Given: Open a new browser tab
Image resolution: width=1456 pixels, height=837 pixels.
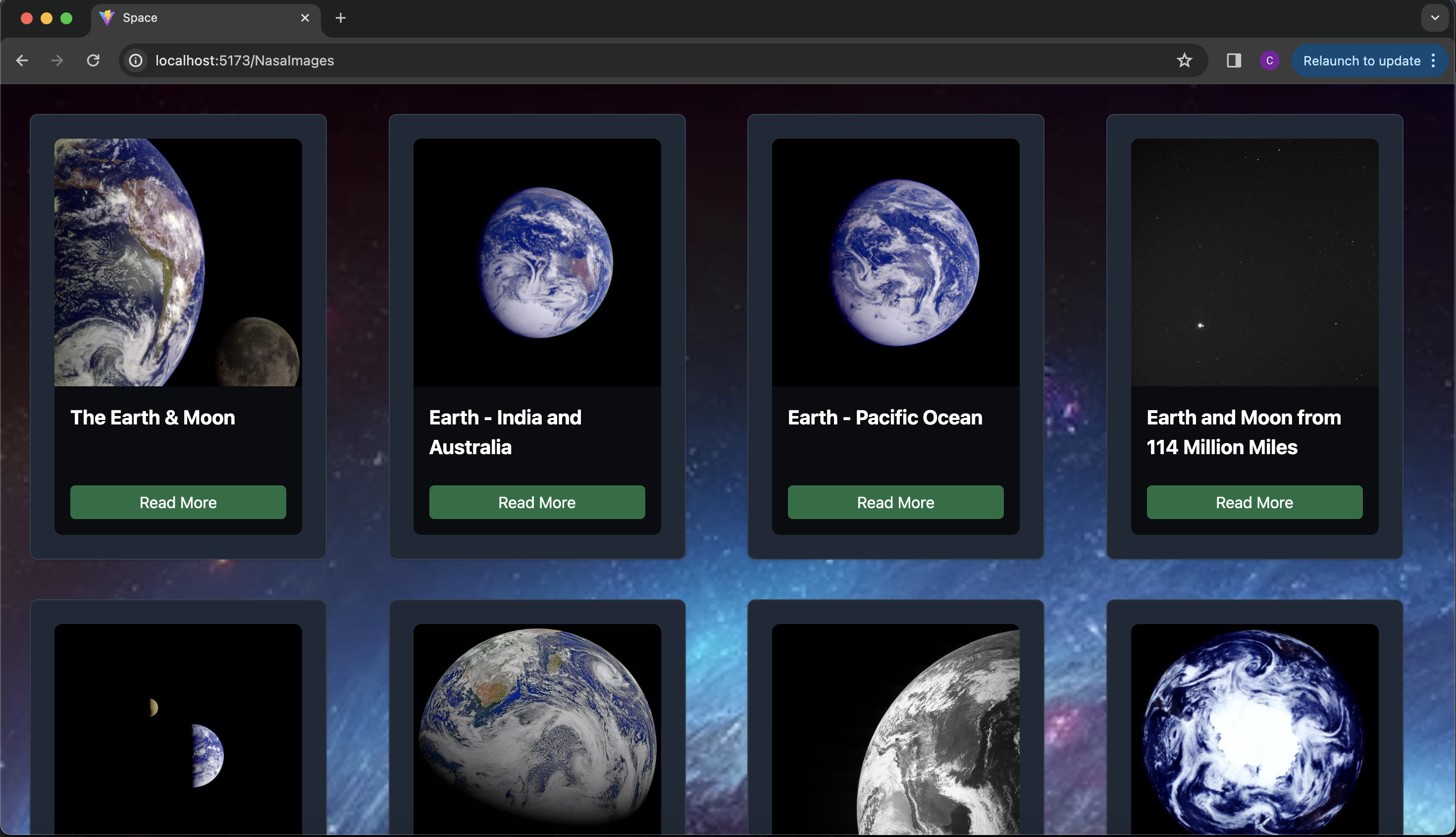Looking at the screenshot, I should 340,18.
